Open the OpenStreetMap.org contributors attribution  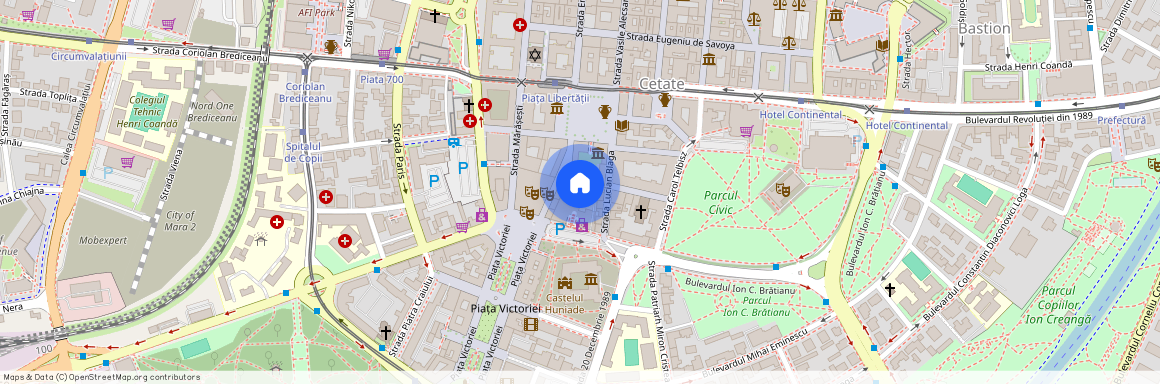[136, 377]
